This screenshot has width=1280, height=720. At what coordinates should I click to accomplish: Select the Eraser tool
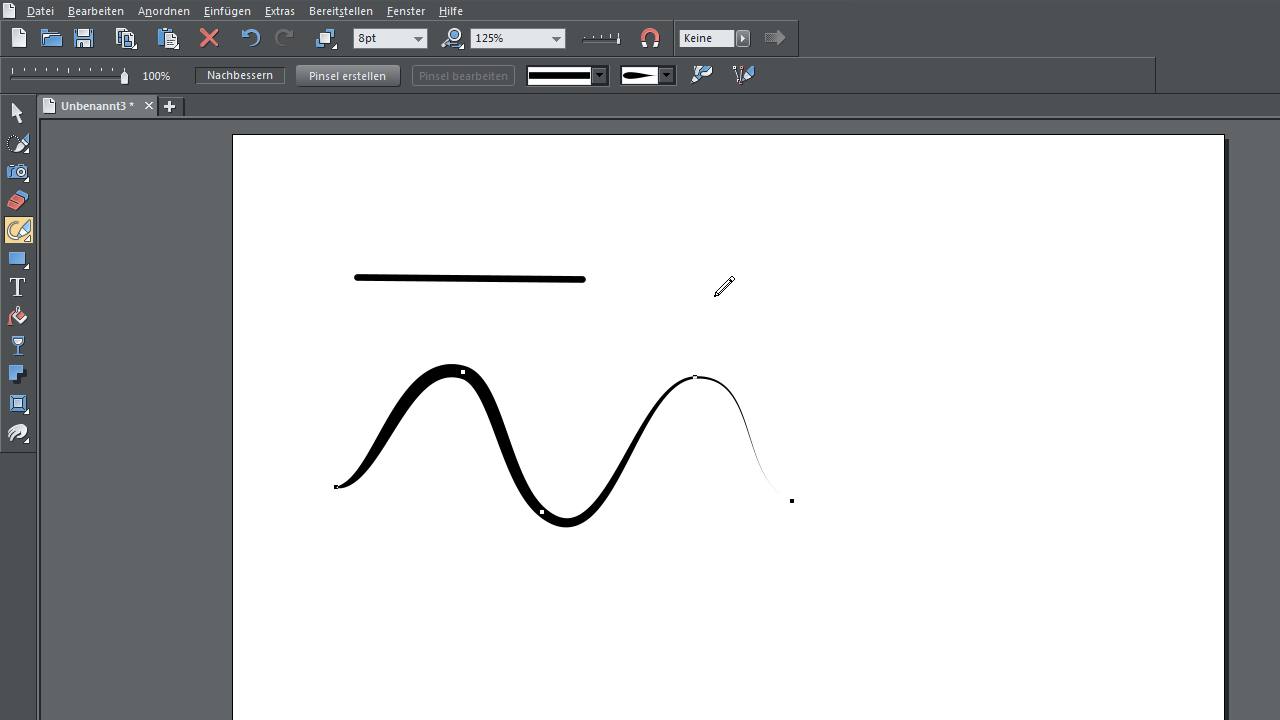(18, 201)
